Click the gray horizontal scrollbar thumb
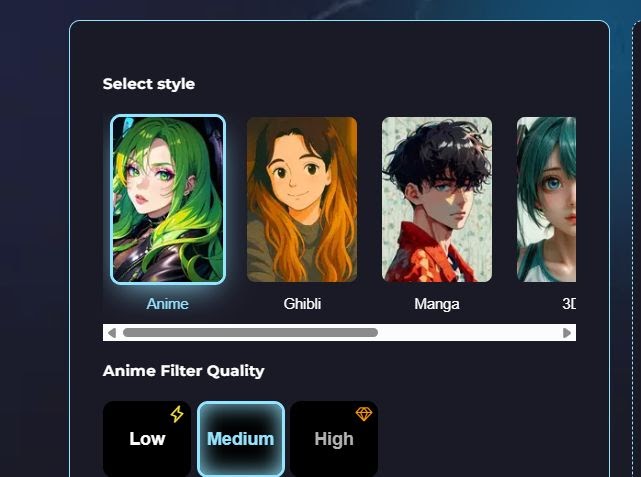Screen dimensions: 641x477 (250, 333)
